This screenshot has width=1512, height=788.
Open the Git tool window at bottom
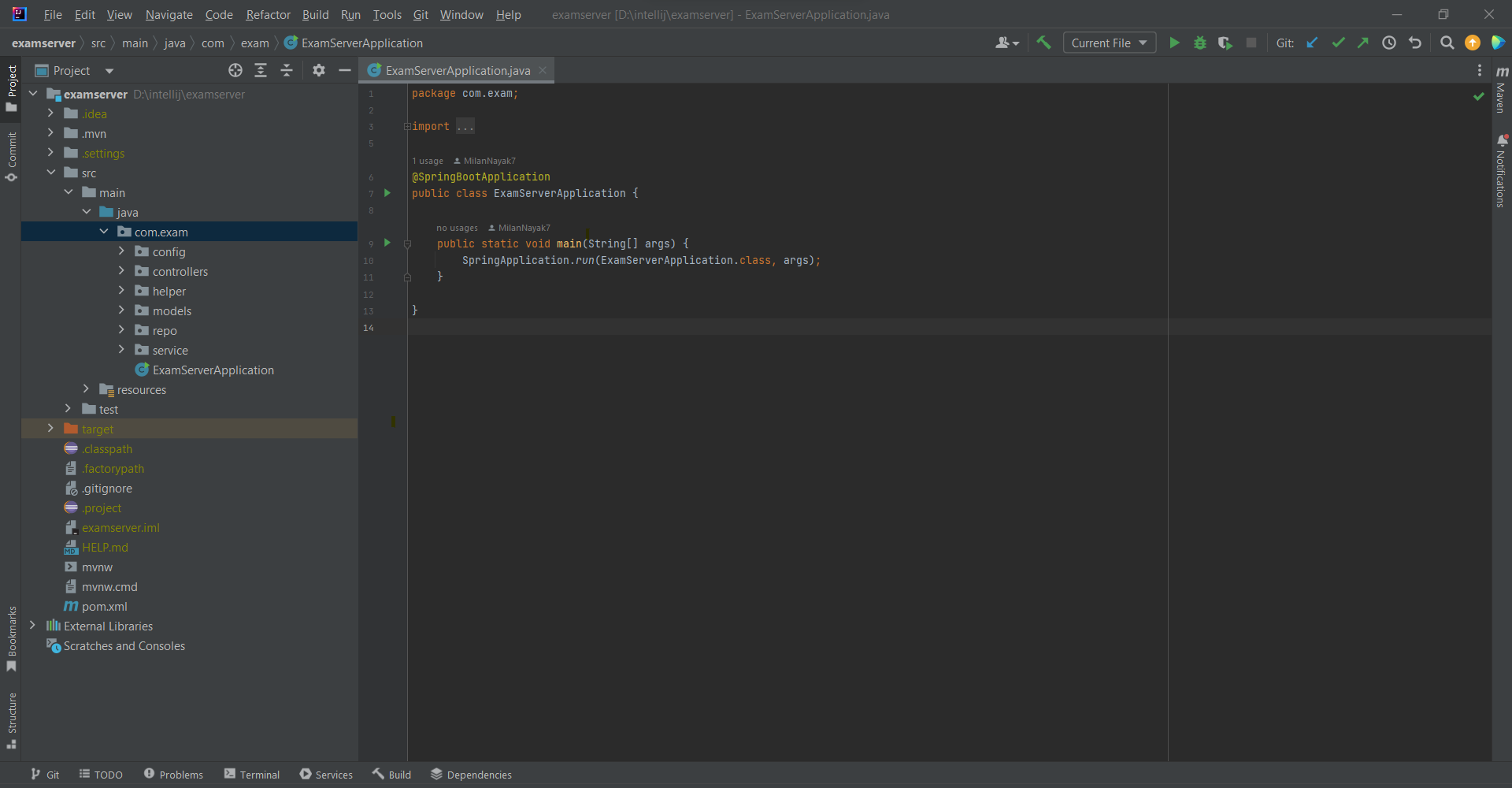[45, 775]
